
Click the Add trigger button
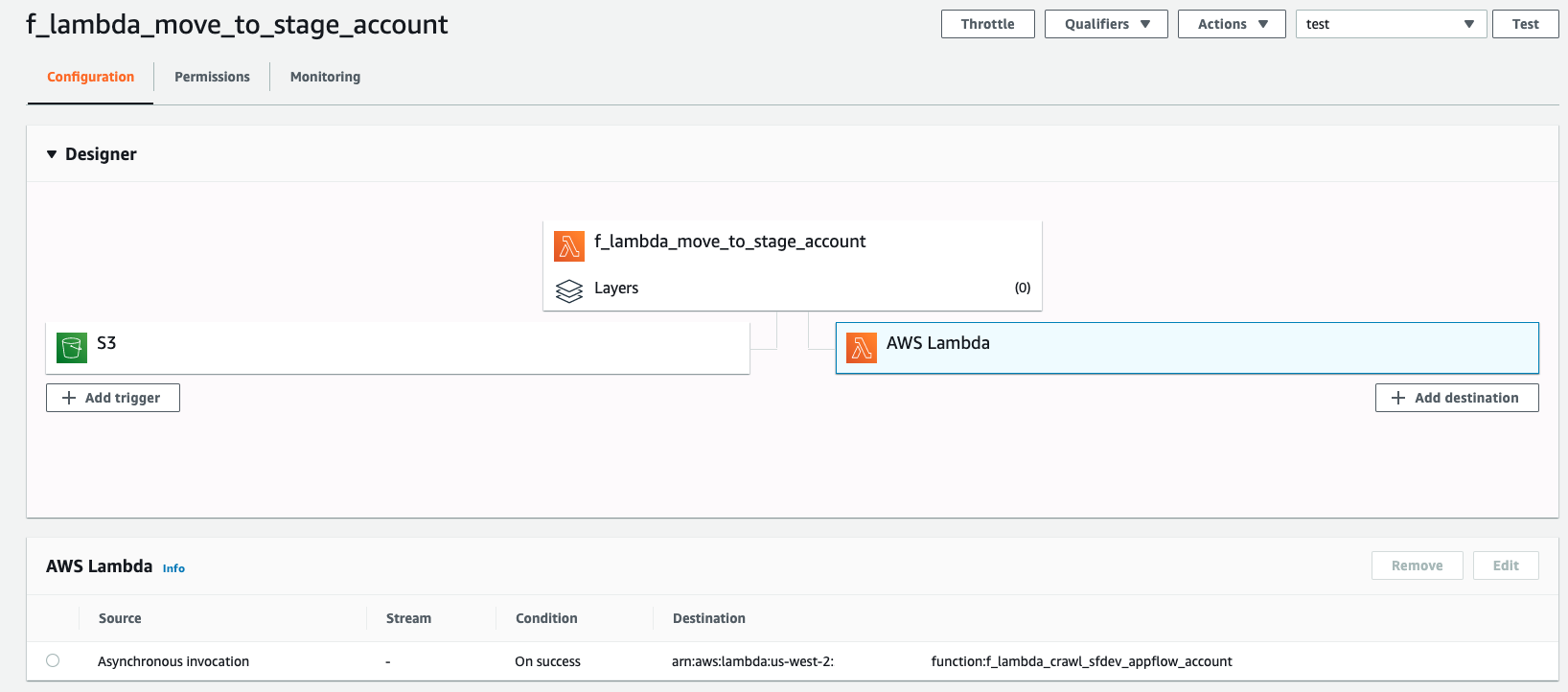113,398
